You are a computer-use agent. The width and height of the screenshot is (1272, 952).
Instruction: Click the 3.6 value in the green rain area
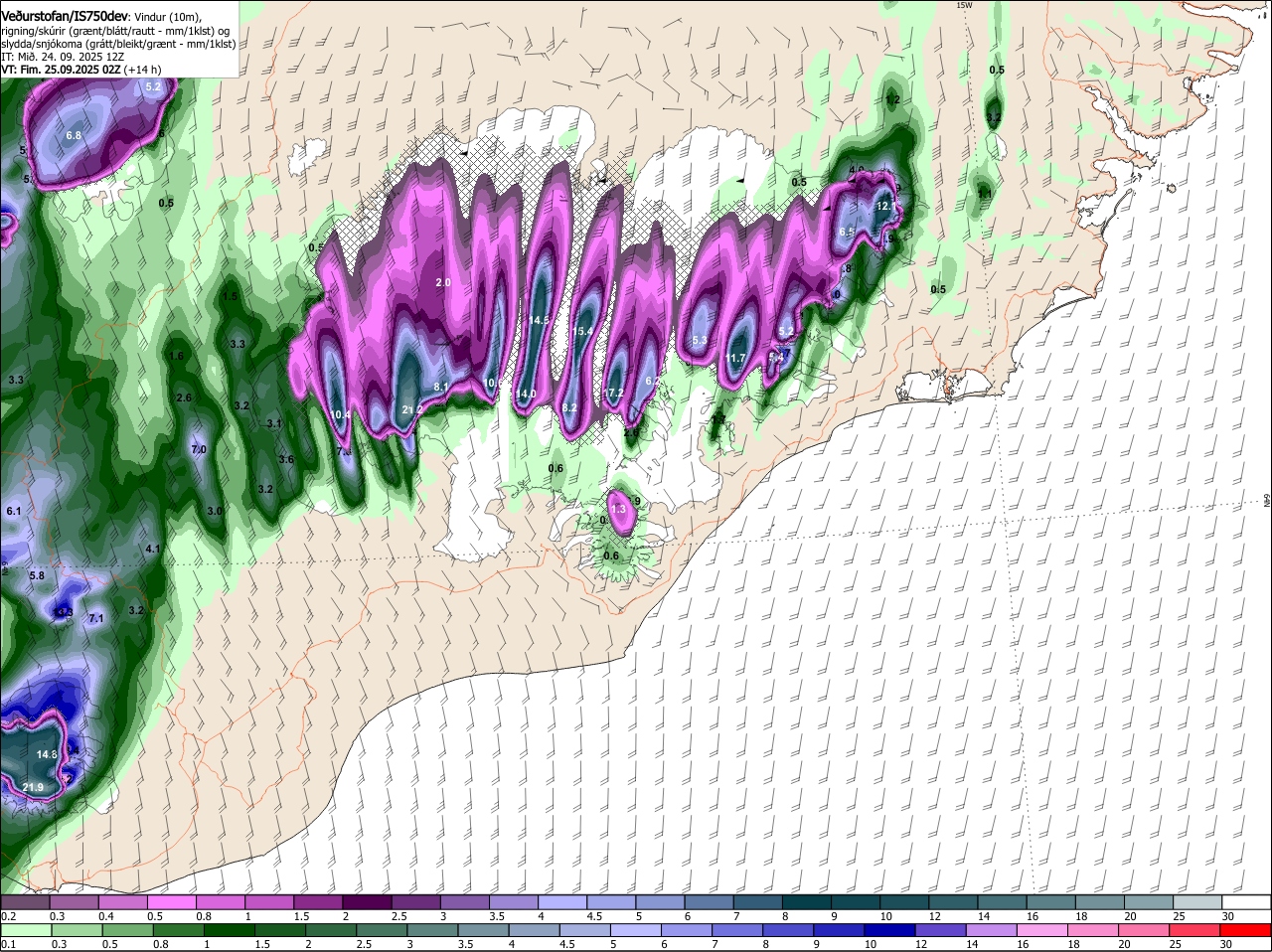tap(286, 459)
